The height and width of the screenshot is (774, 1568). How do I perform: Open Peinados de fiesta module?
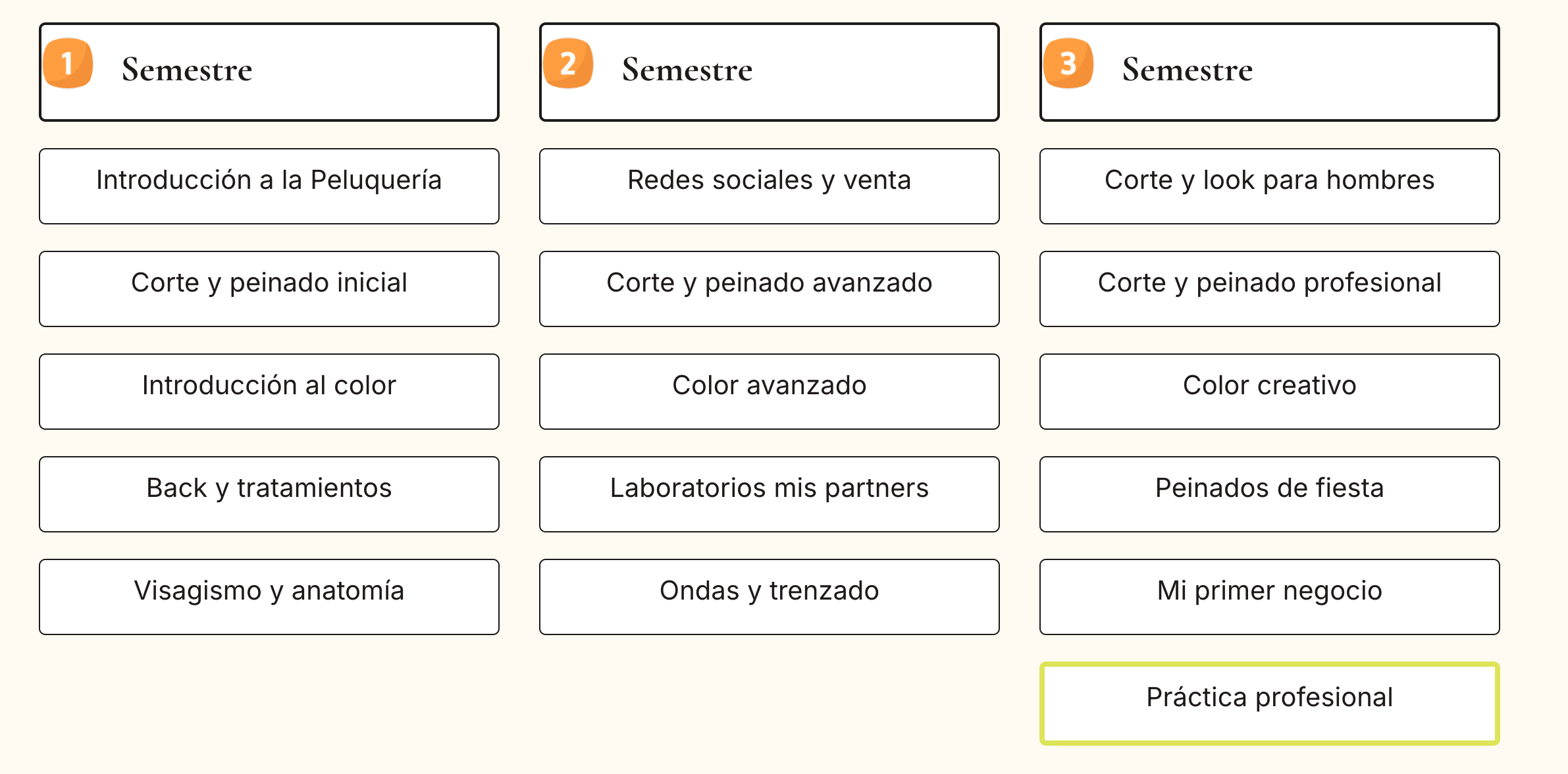point(1270,494)
